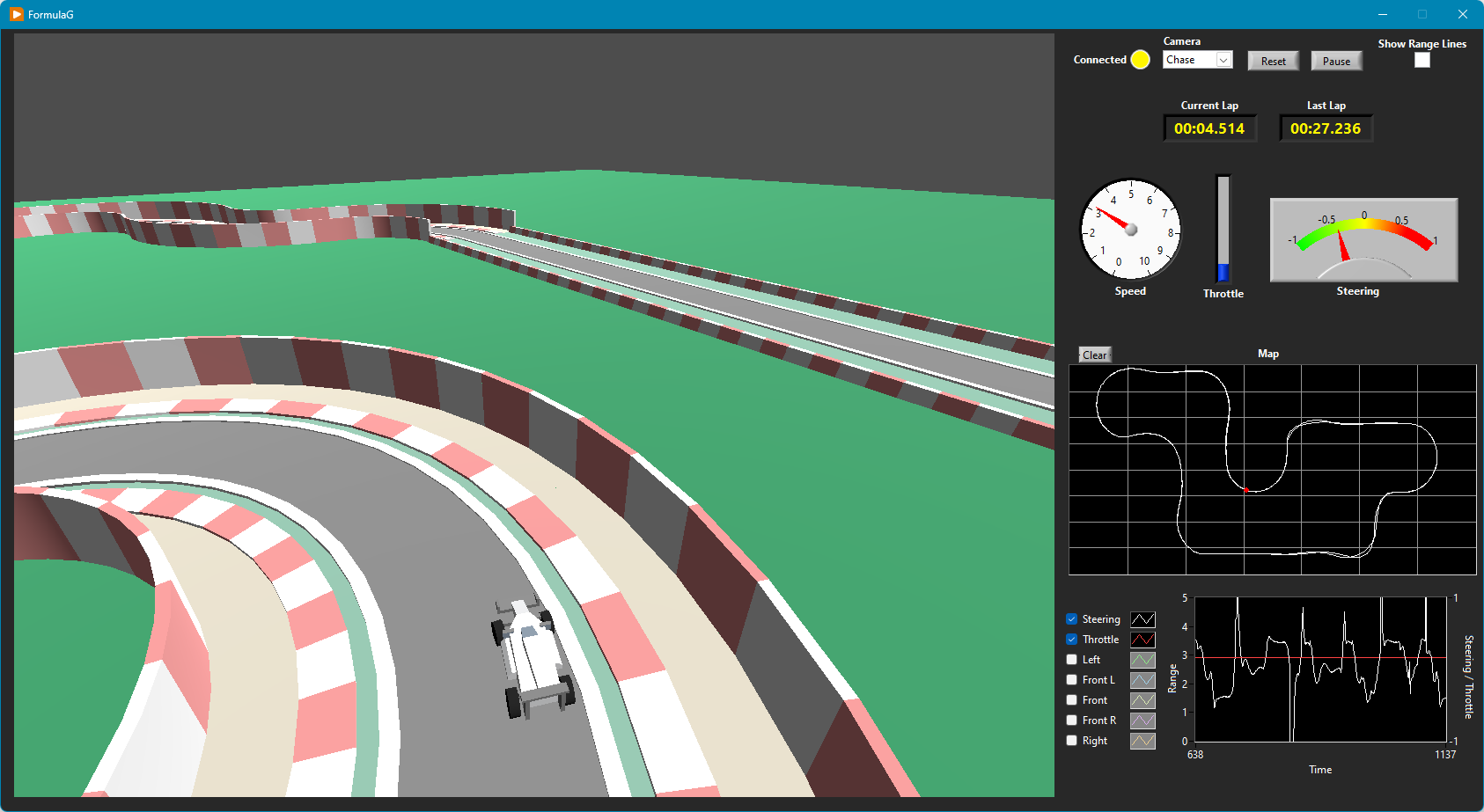Click the yellow Connected status indicator
The height and width of the screenshot is (812, 1484).
coord(1140,59)
